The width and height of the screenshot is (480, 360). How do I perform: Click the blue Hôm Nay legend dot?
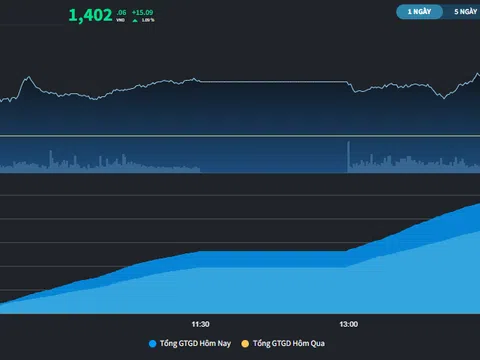(x=152, y=344)
